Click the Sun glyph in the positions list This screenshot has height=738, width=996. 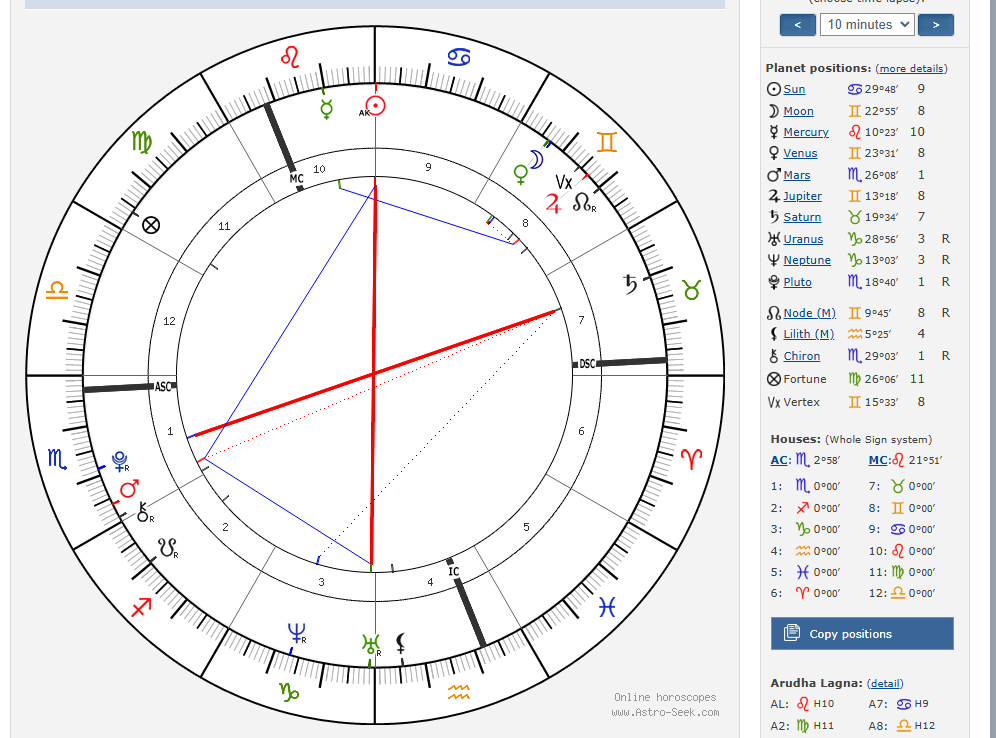[x=774, y=90]
